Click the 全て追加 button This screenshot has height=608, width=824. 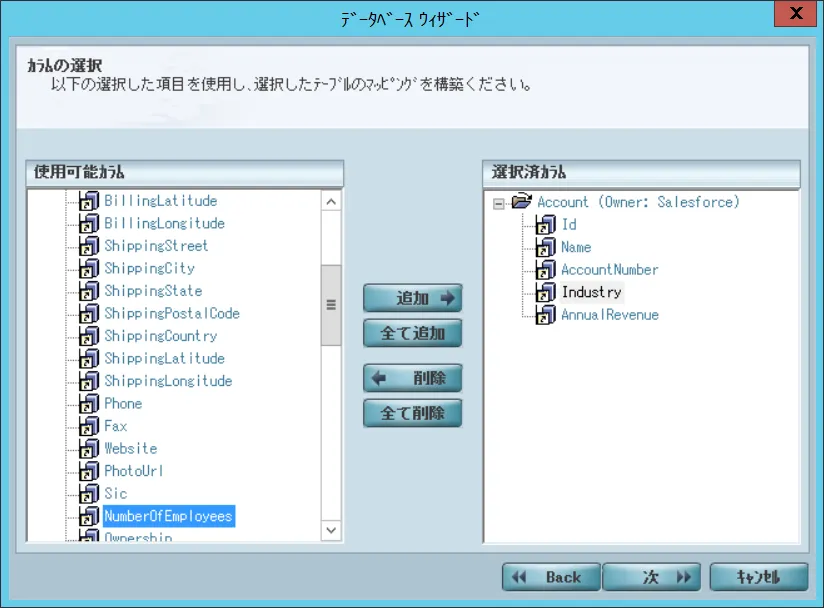tap(412, 332)
